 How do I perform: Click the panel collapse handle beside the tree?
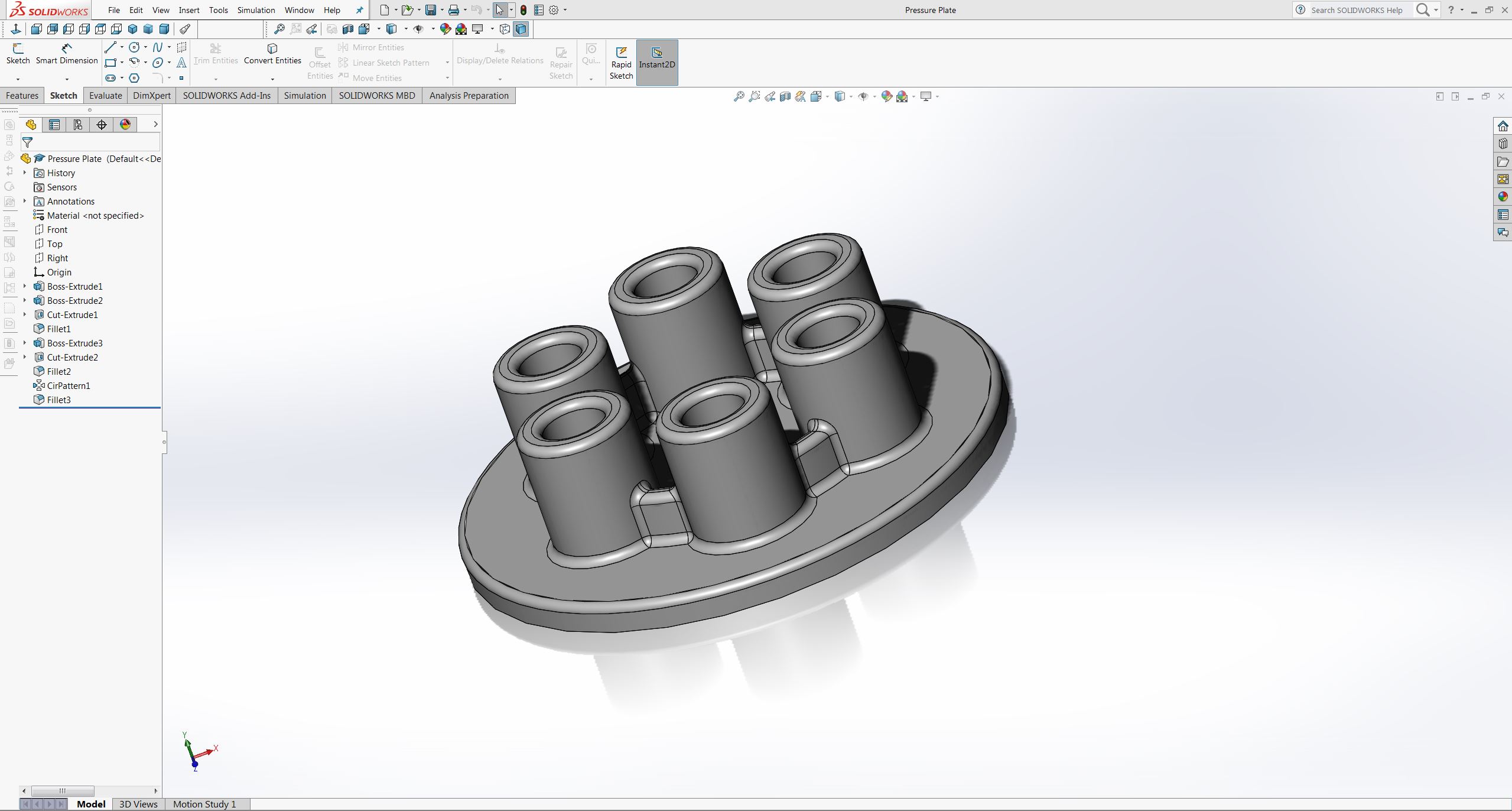point(164,442)
